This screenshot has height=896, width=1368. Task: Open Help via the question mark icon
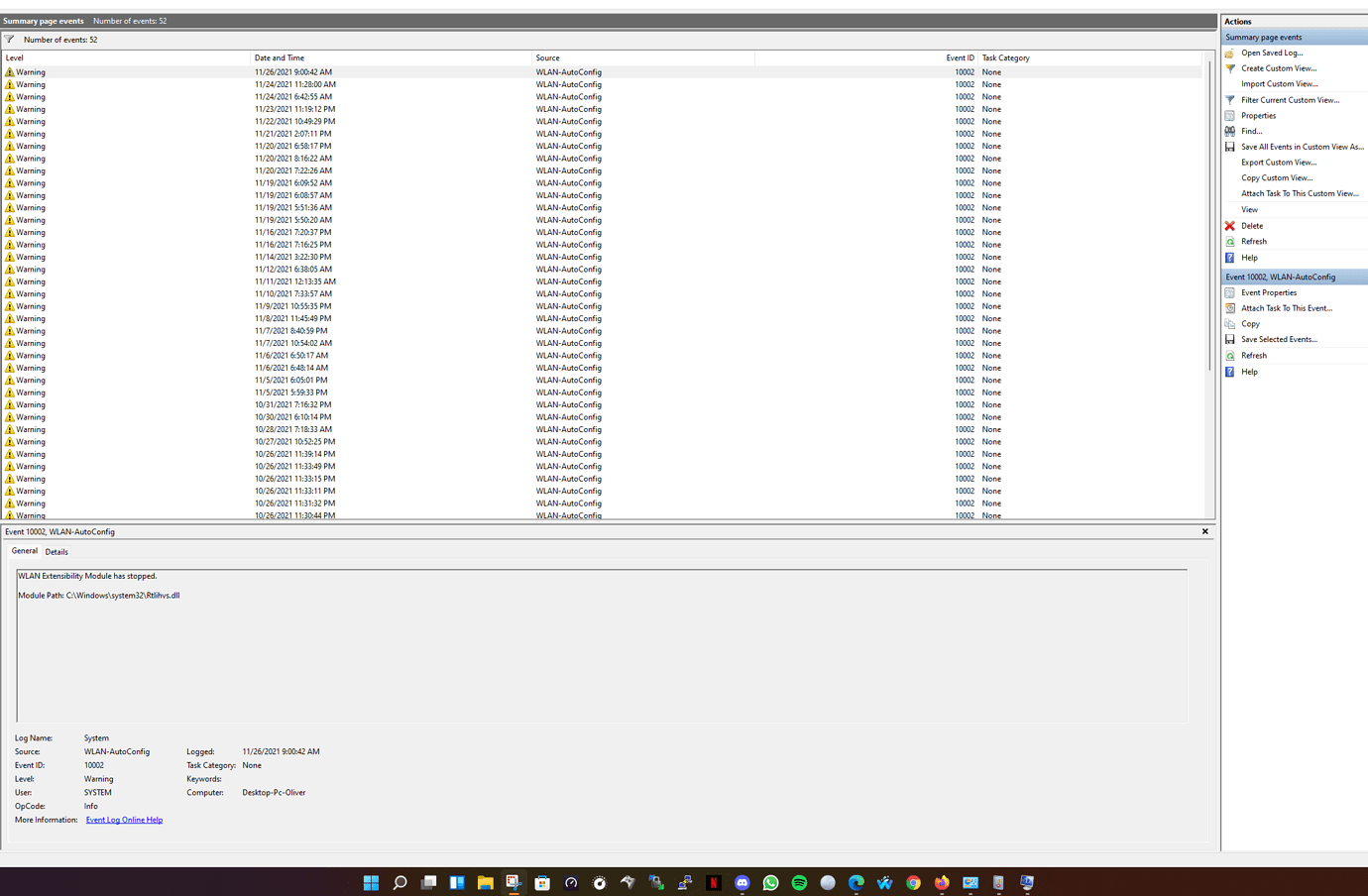[x=1229, y=257]
